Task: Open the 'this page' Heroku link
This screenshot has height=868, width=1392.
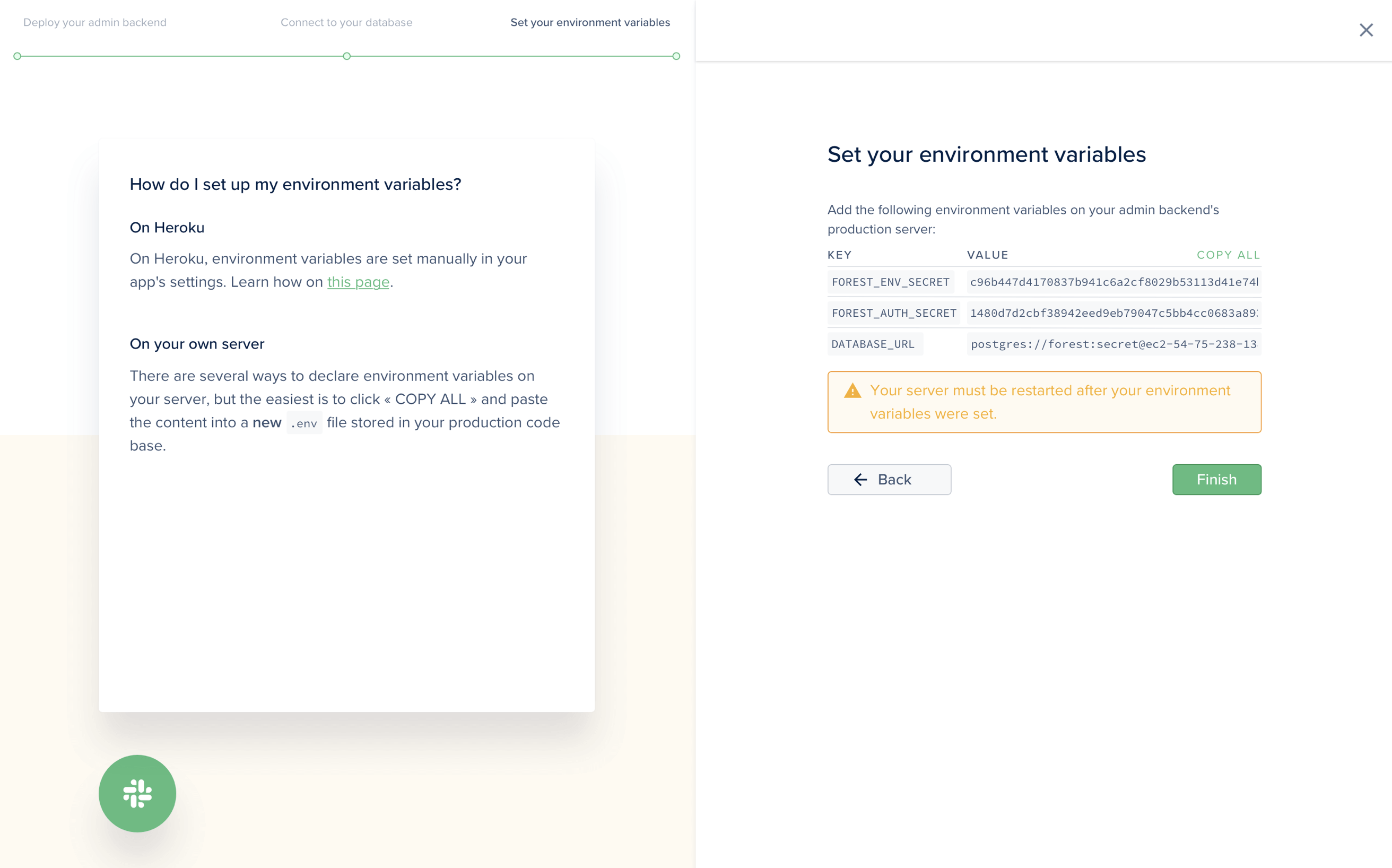Action: [358, 282]
